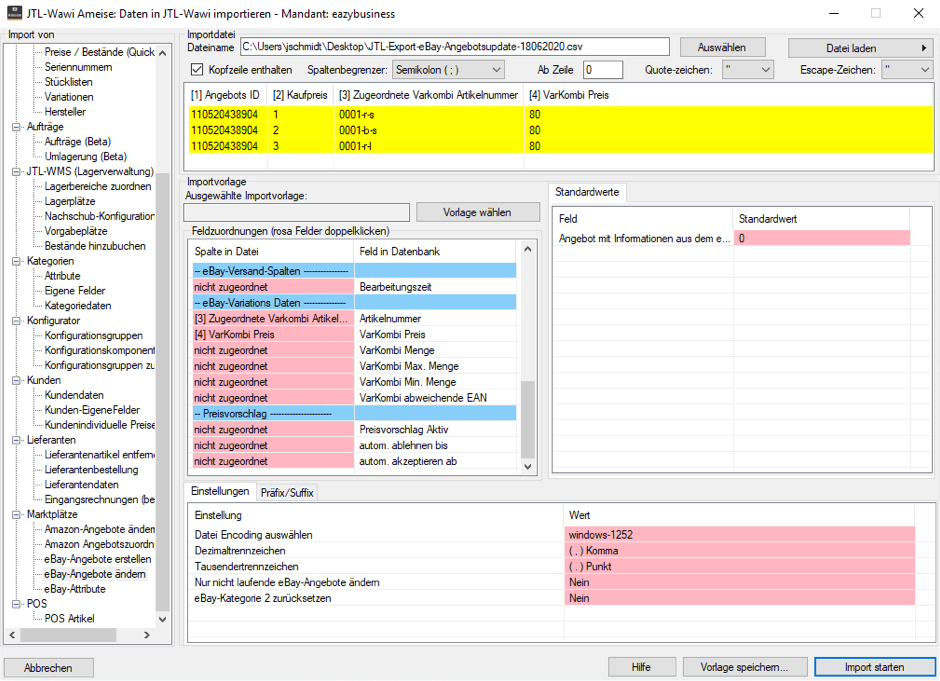Select Kundendaten in the tree
The height and width of the screenshot is (681, 940).
coord(74,395)
